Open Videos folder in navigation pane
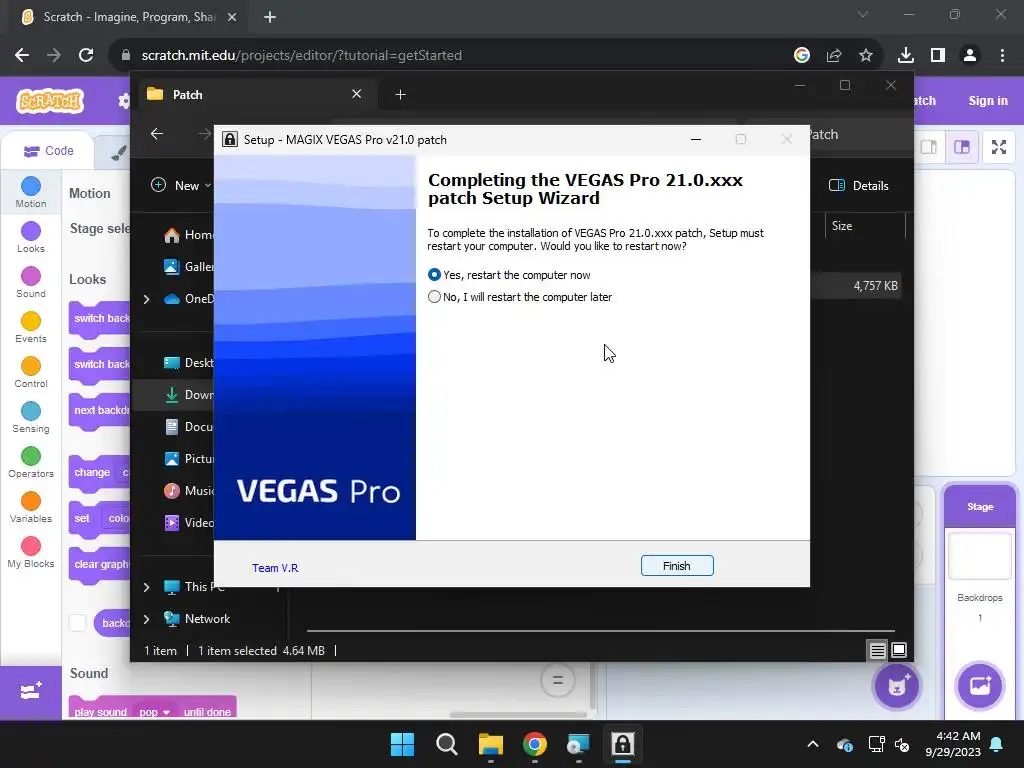 (188, 522)
